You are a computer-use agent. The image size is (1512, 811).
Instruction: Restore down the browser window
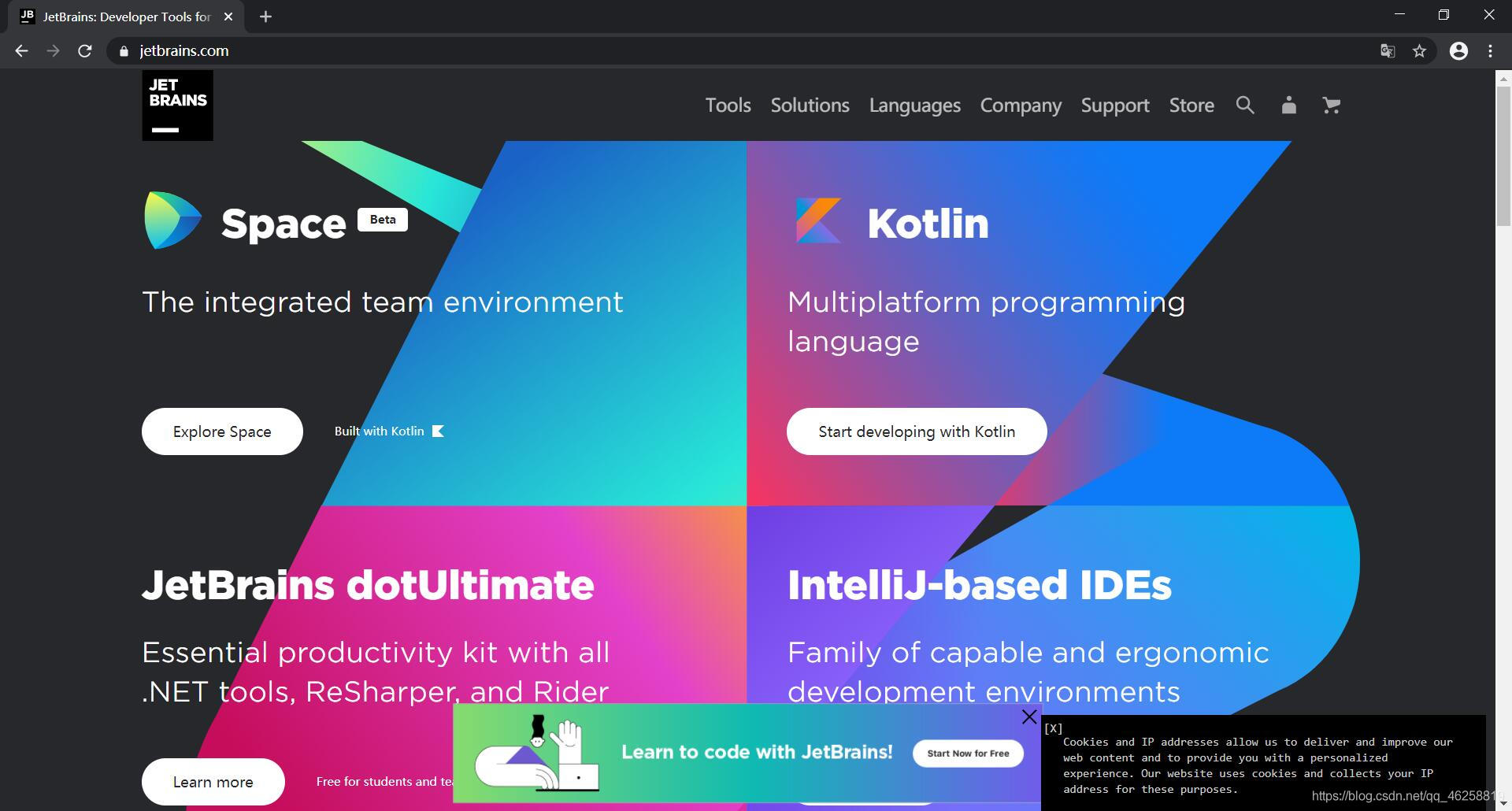click(x=1443, y=15)
